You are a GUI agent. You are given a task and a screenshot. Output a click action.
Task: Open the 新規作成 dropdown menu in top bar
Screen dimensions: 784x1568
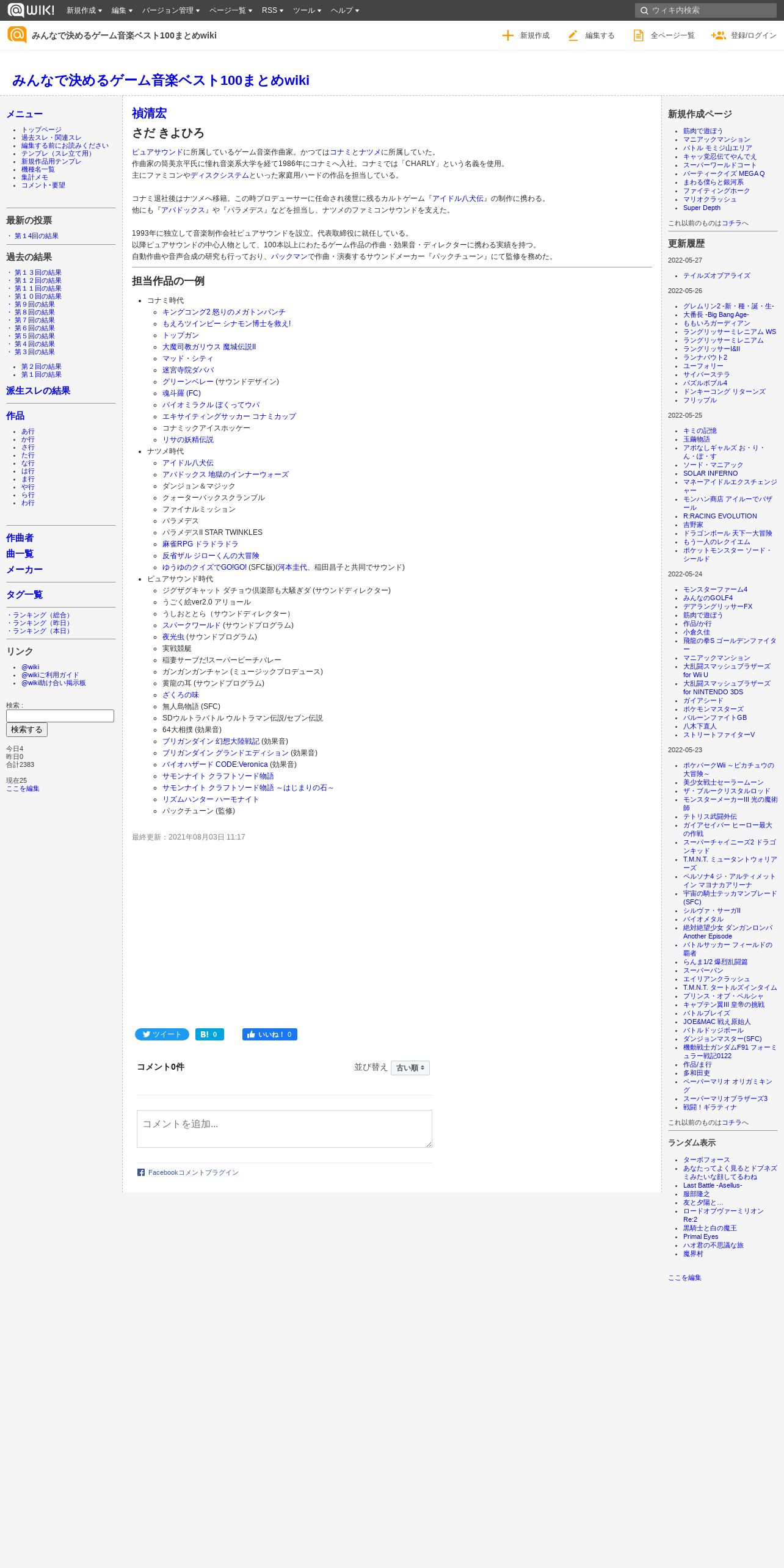click(84, 10)
